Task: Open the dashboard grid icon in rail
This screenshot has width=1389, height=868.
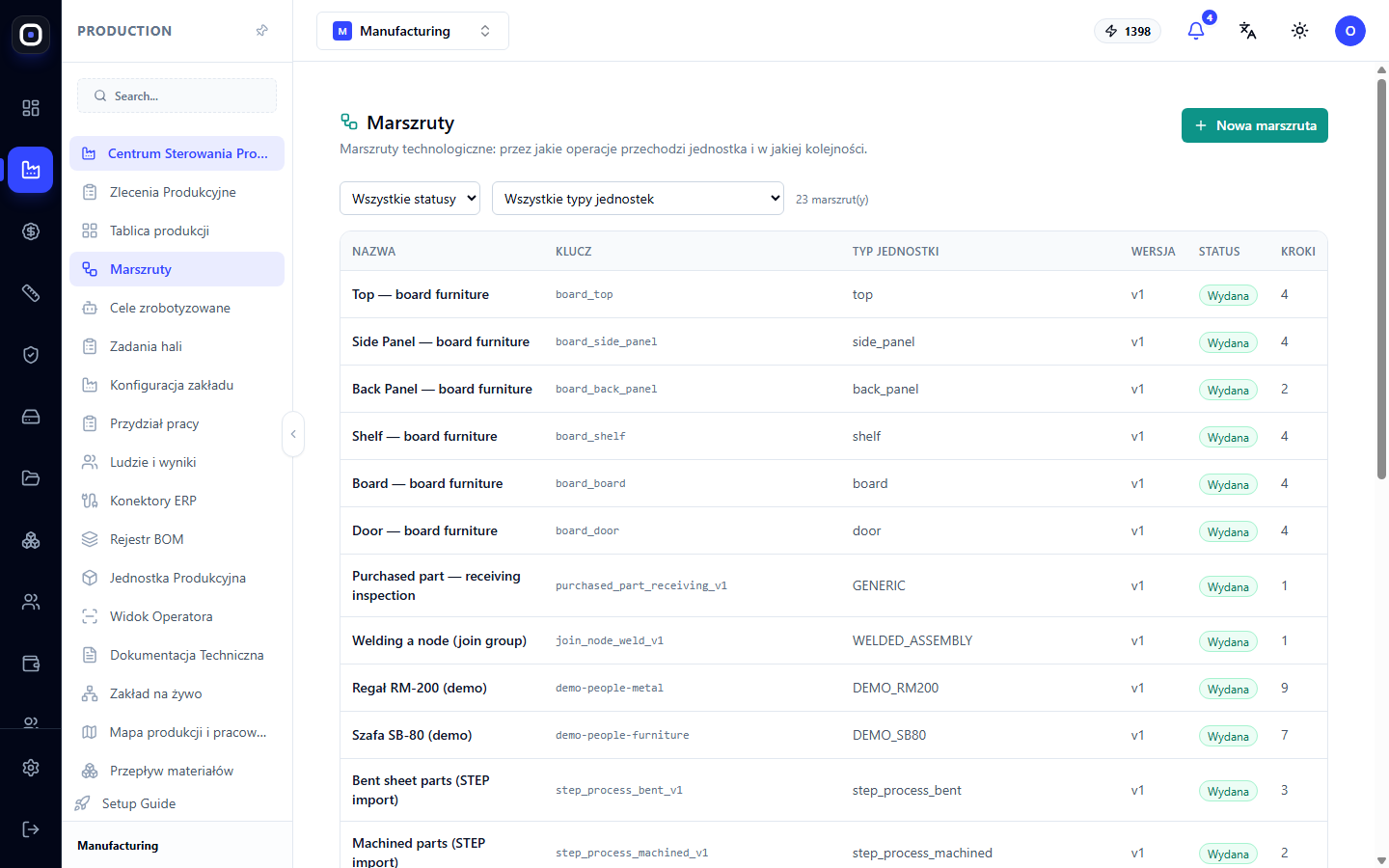Action: pyautogui.click(x=31, y=108)
